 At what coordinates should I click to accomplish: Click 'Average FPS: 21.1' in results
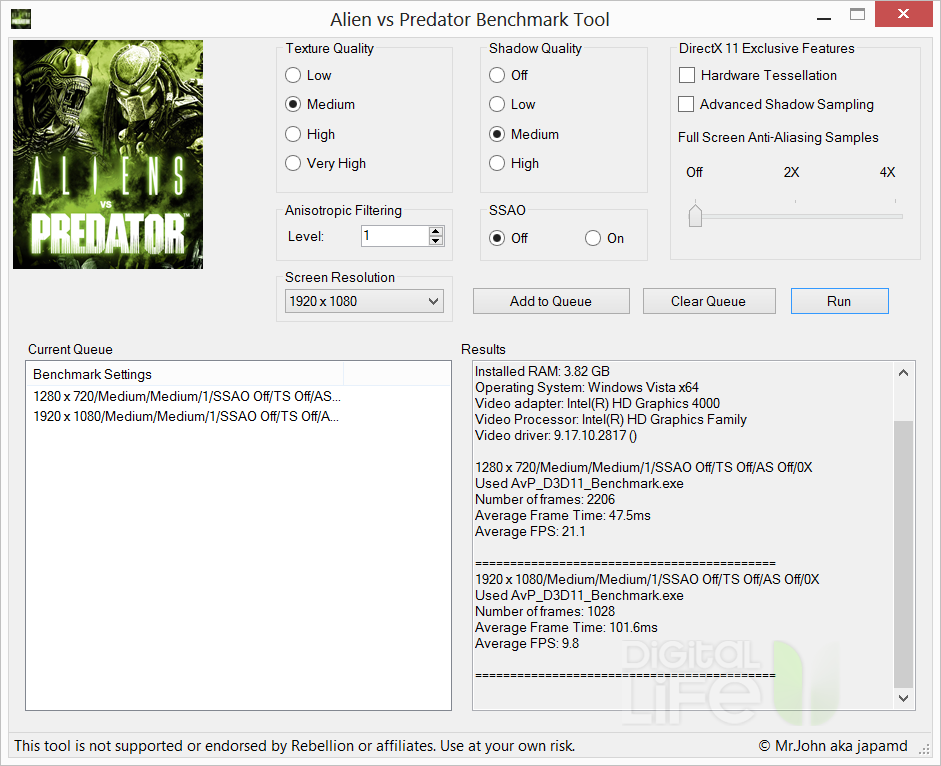[x=530, y=531]
